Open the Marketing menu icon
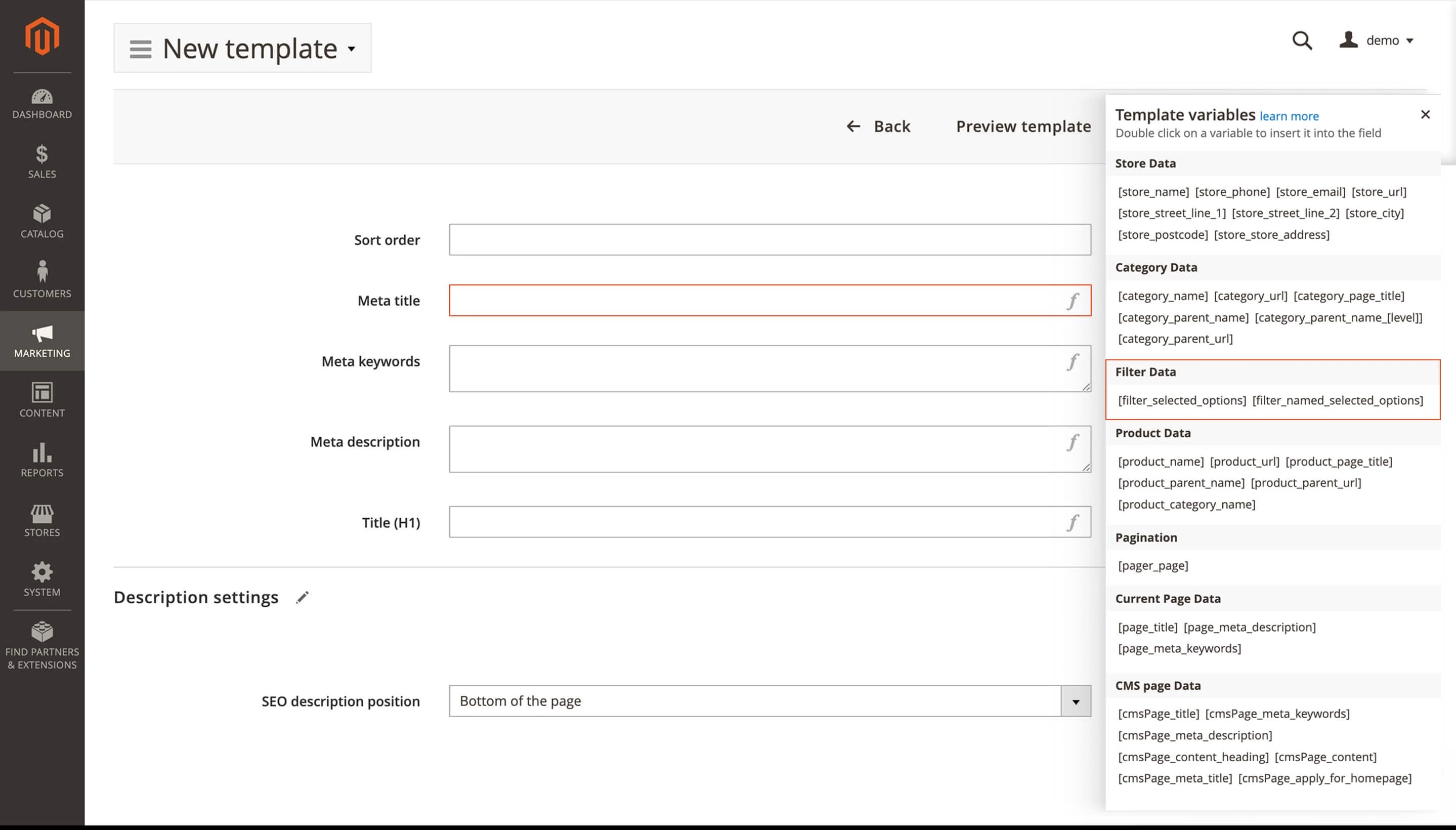This screenshot has width=1456, height=830. [41, 340]
